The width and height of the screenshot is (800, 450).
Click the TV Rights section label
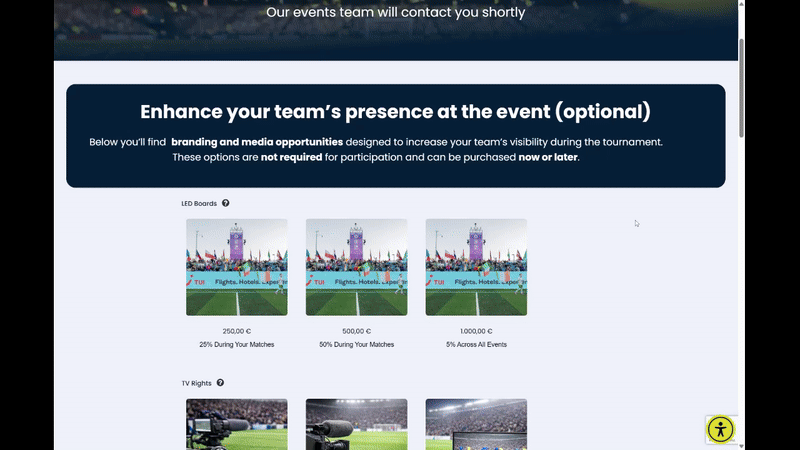(197, 383)
